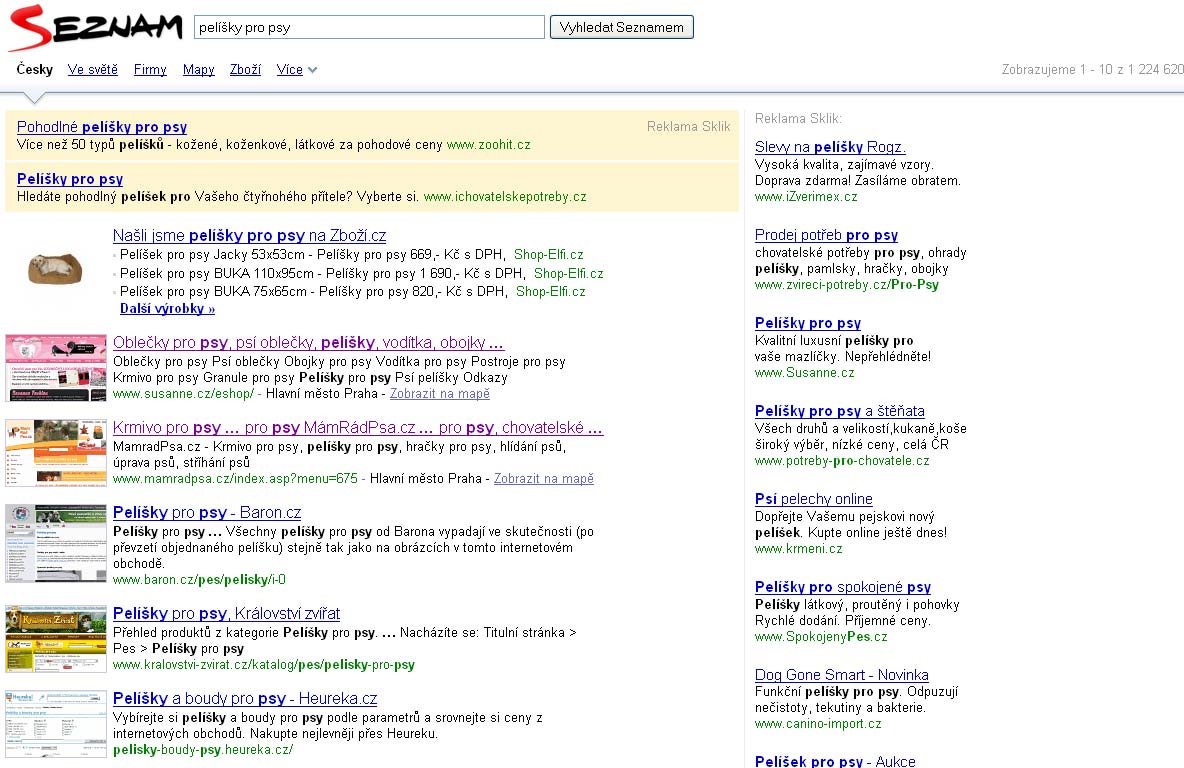Open the 'Zboží' tab

click(245, 69)
